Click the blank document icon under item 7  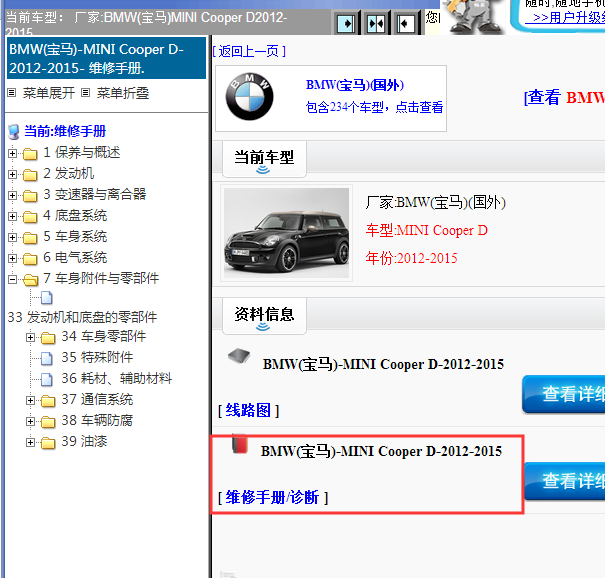point(47,298)
